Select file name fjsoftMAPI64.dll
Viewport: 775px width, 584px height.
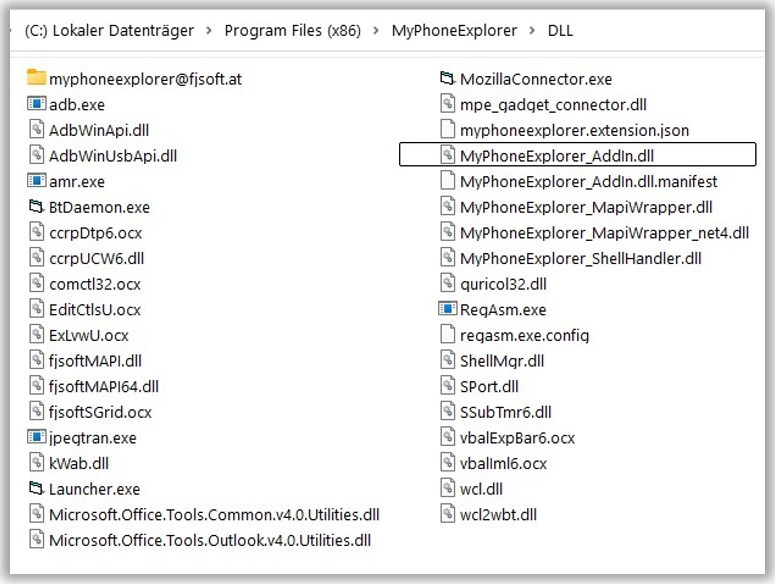104,387
